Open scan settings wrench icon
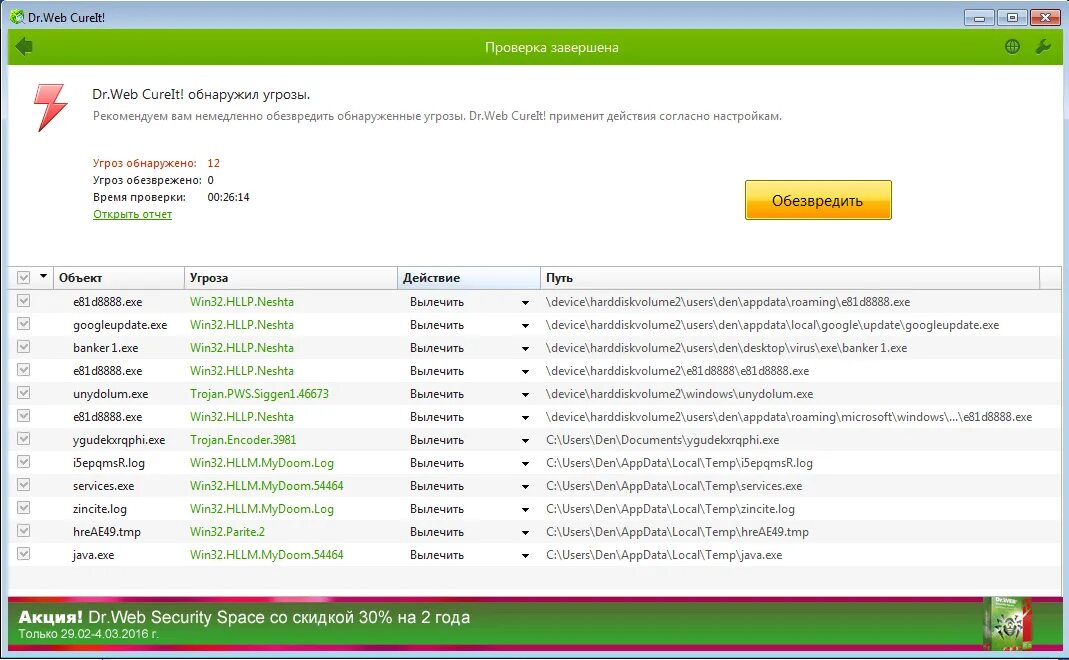Image resolution: width=1069 pixels, height=660 pixels. [1043, 46]
